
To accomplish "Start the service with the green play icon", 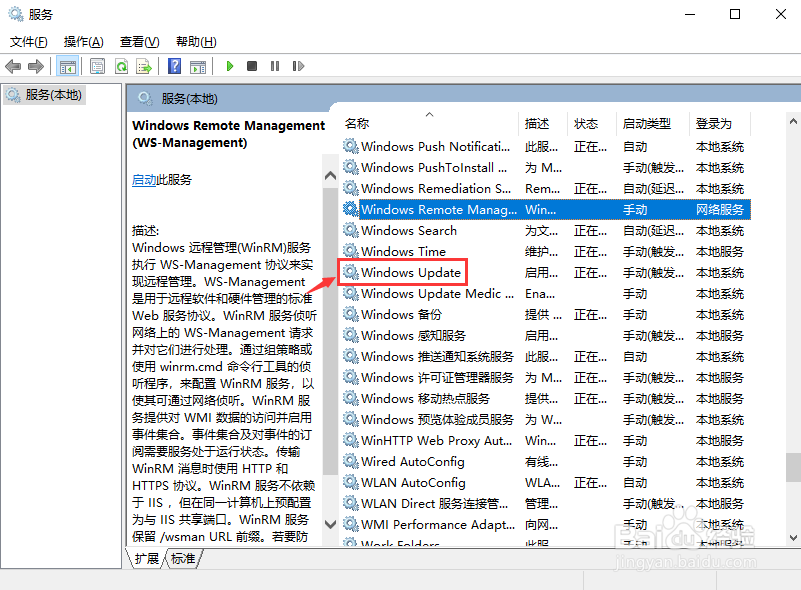I will (x=229, y=66).
